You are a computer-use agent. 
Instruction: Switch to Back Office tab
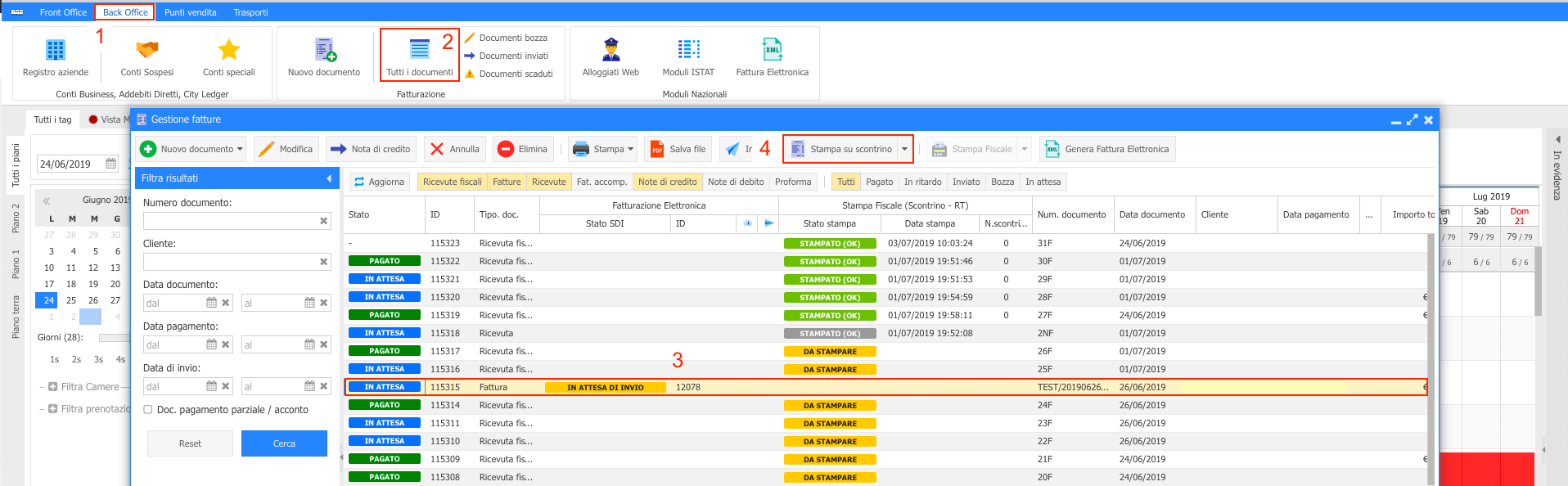(x=125, y=12)
